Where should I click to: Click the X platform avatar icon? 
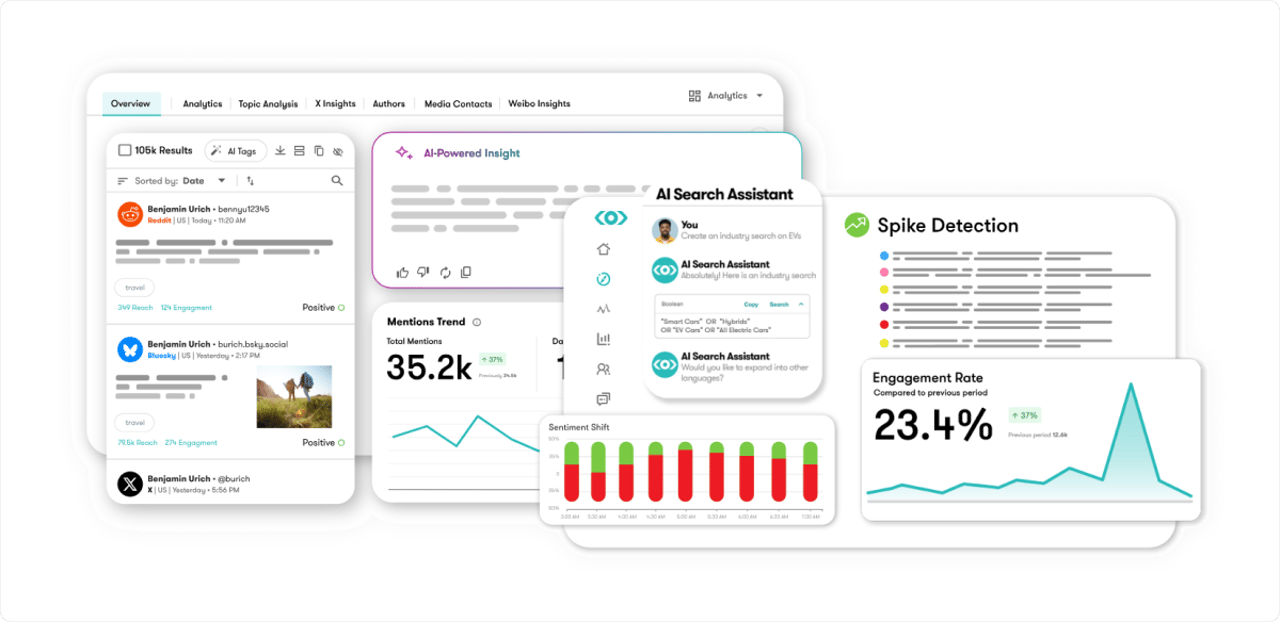(x=130, y=484)
